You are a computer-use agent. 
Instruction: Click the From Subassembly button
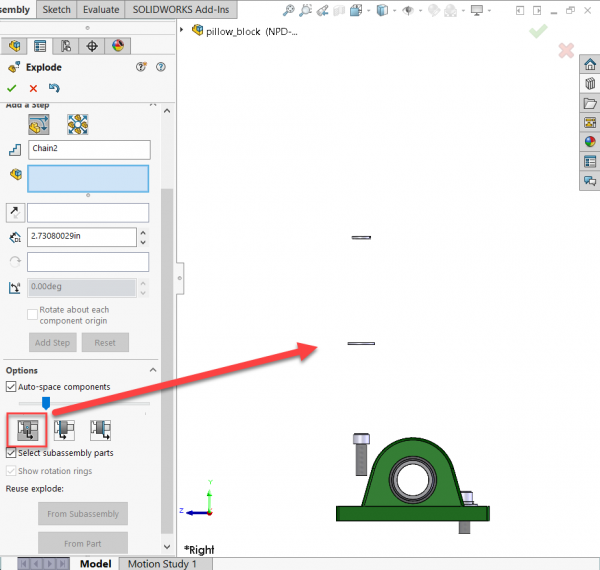click(x=83, y=513)
